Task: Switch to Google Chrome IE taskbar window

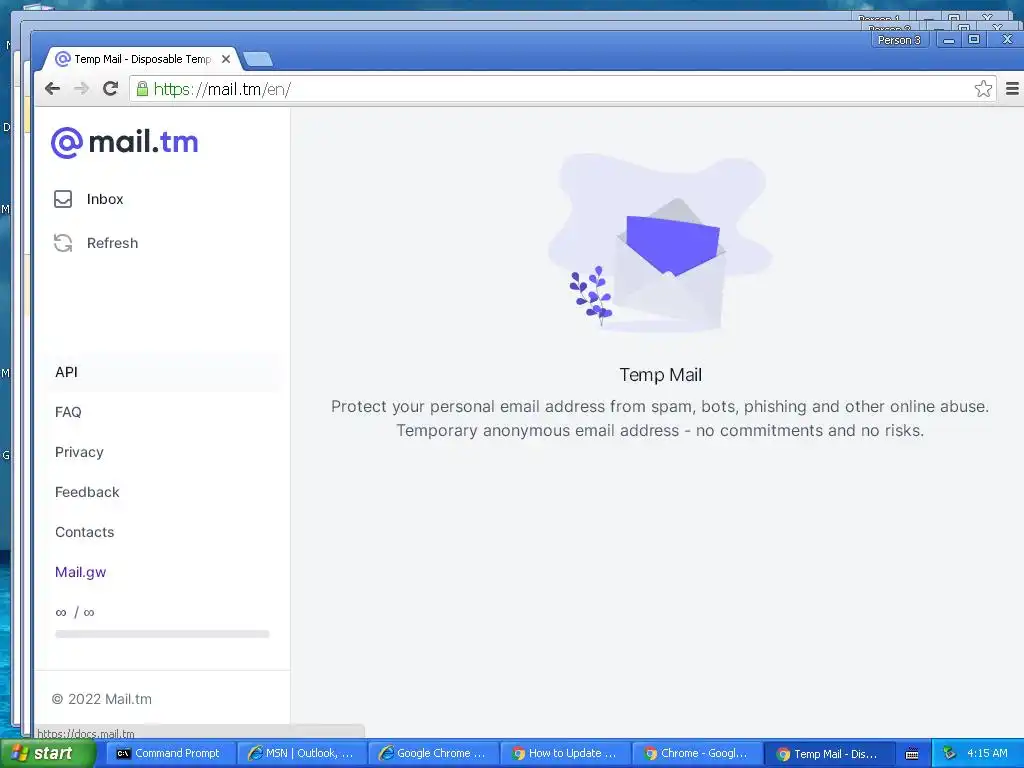Action: [x=432, y=753]
